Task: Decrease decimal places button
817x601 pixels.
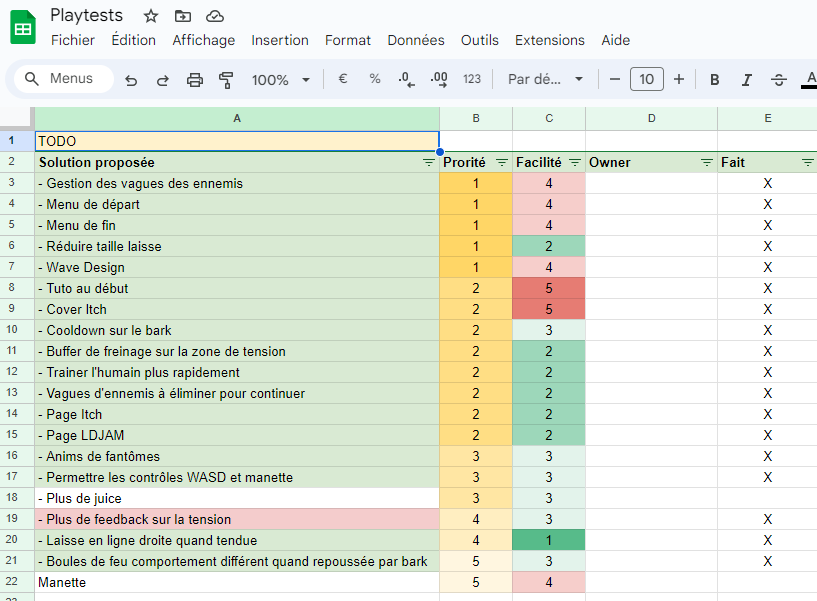Action: pos(406,79)
